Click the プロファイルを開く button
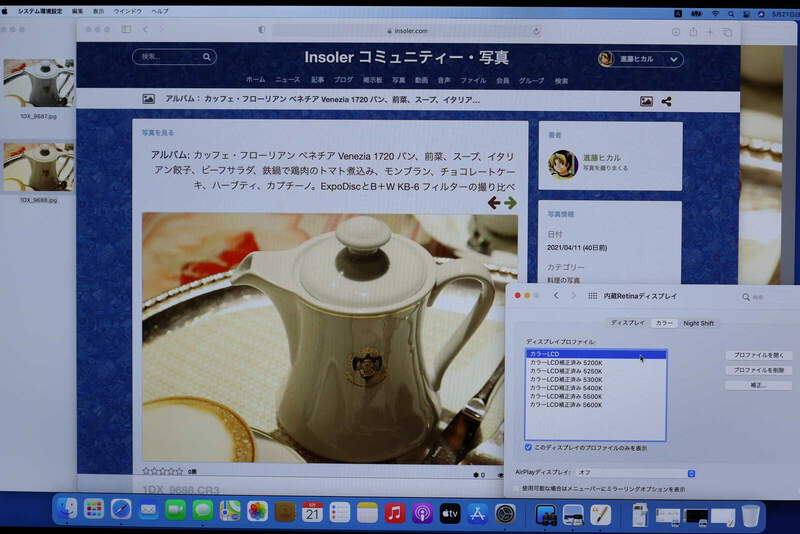The width and height of the screenshot is (800, 534). (756, 355)
